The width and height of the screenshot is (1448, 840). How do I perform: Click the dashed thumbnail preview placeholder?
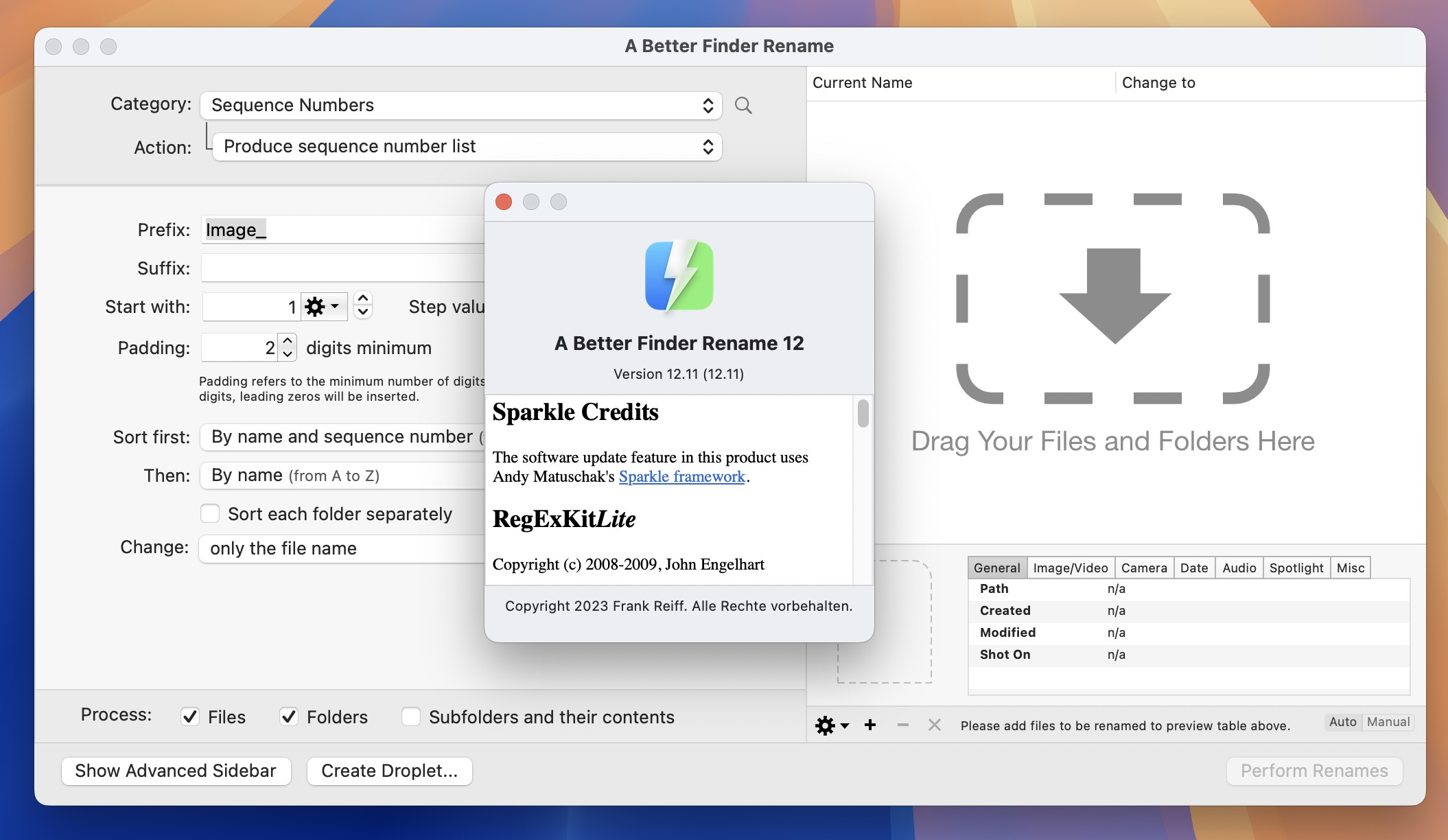[x=885, y=621]
